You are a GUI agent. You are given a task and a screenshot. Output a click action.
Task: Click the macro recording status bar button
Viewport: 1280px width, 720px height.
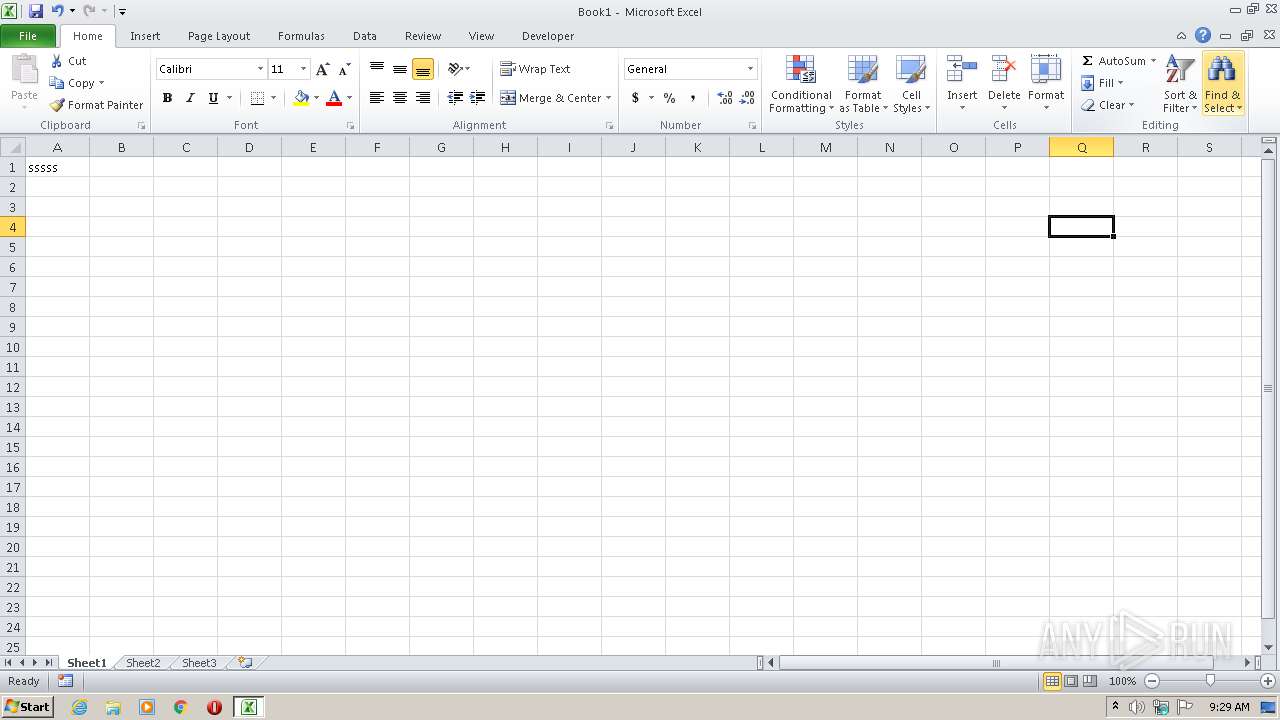pos(65,681)
